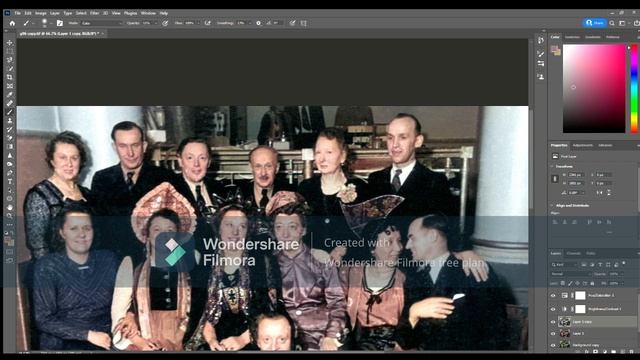Select the Pen tool
640x360 pixels.
pyautogui.click(x=9, y=173)
